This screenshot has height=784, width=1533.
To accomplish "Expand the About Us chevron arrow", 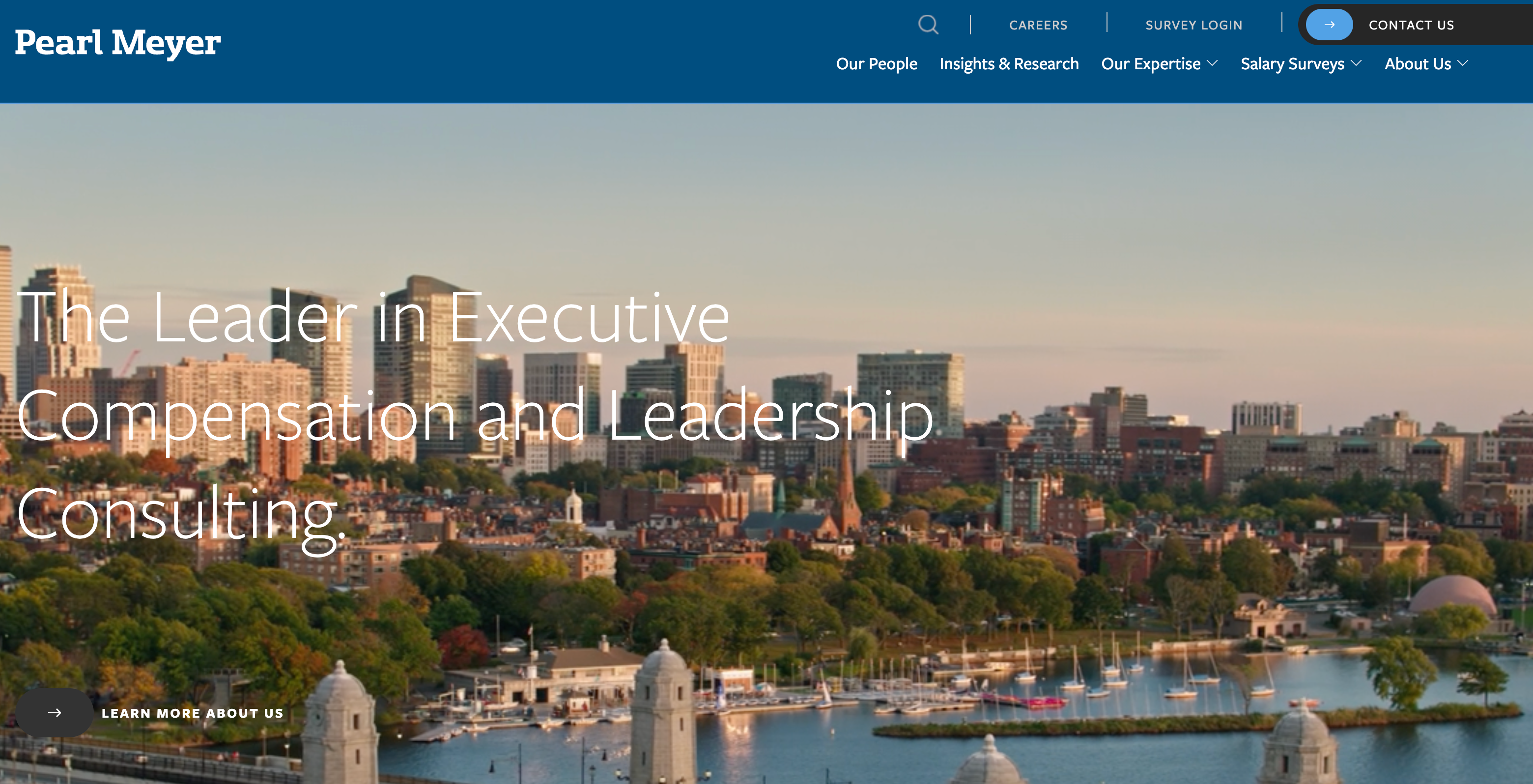I will point(1463,64).
